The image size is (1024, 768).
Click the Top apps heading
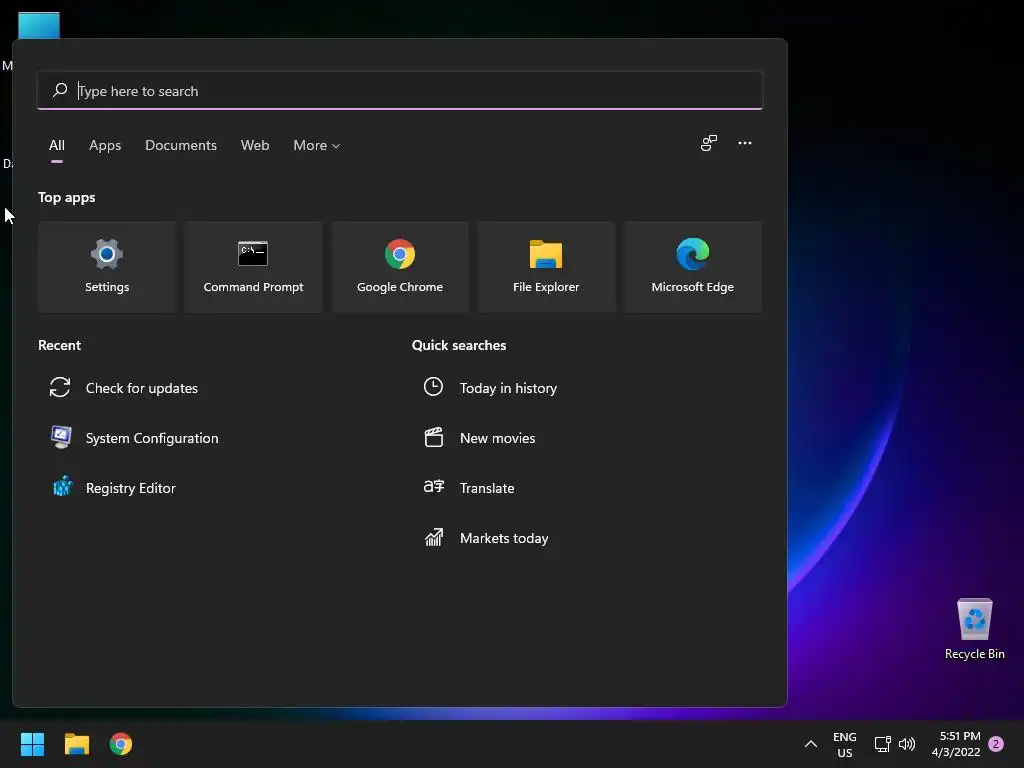click(x=67, y=197)
